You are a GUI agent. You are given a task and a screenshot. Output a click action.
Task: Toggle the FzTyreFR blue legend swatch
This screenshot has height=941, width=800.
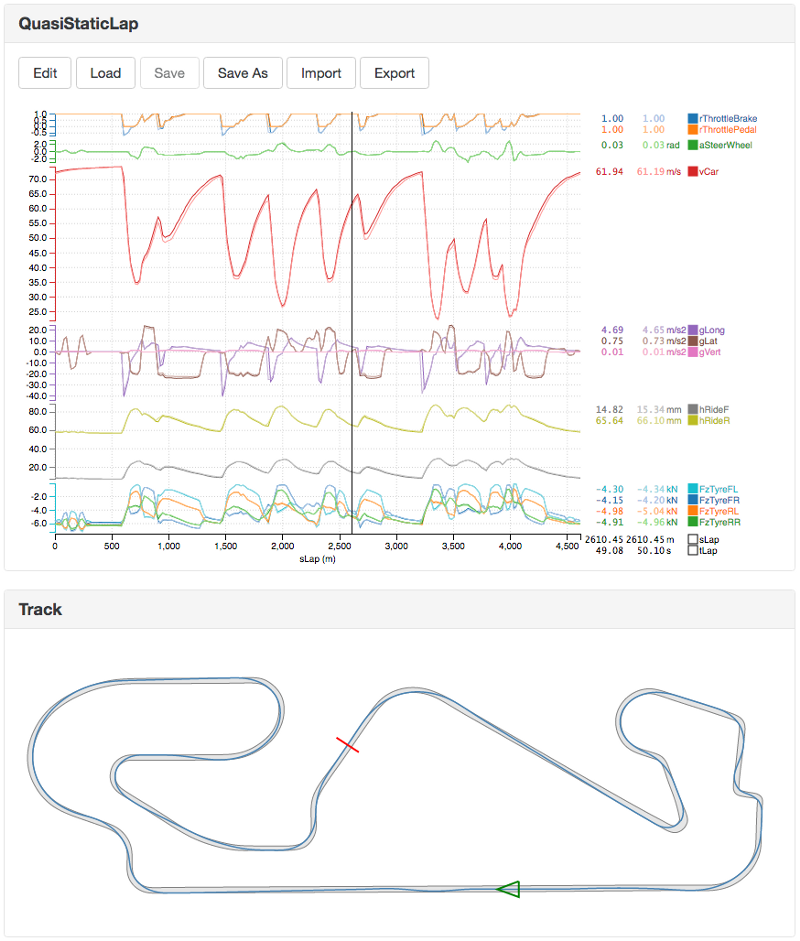(693, 500)
